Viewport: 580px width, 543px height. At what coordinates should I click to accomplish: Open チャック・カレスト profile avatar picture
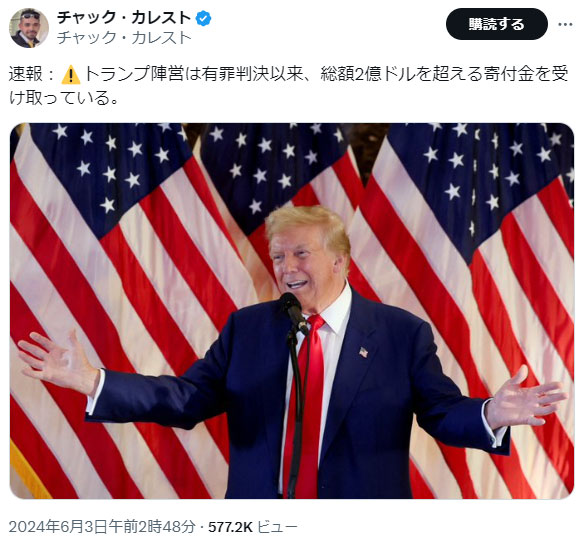pos(29,28)
